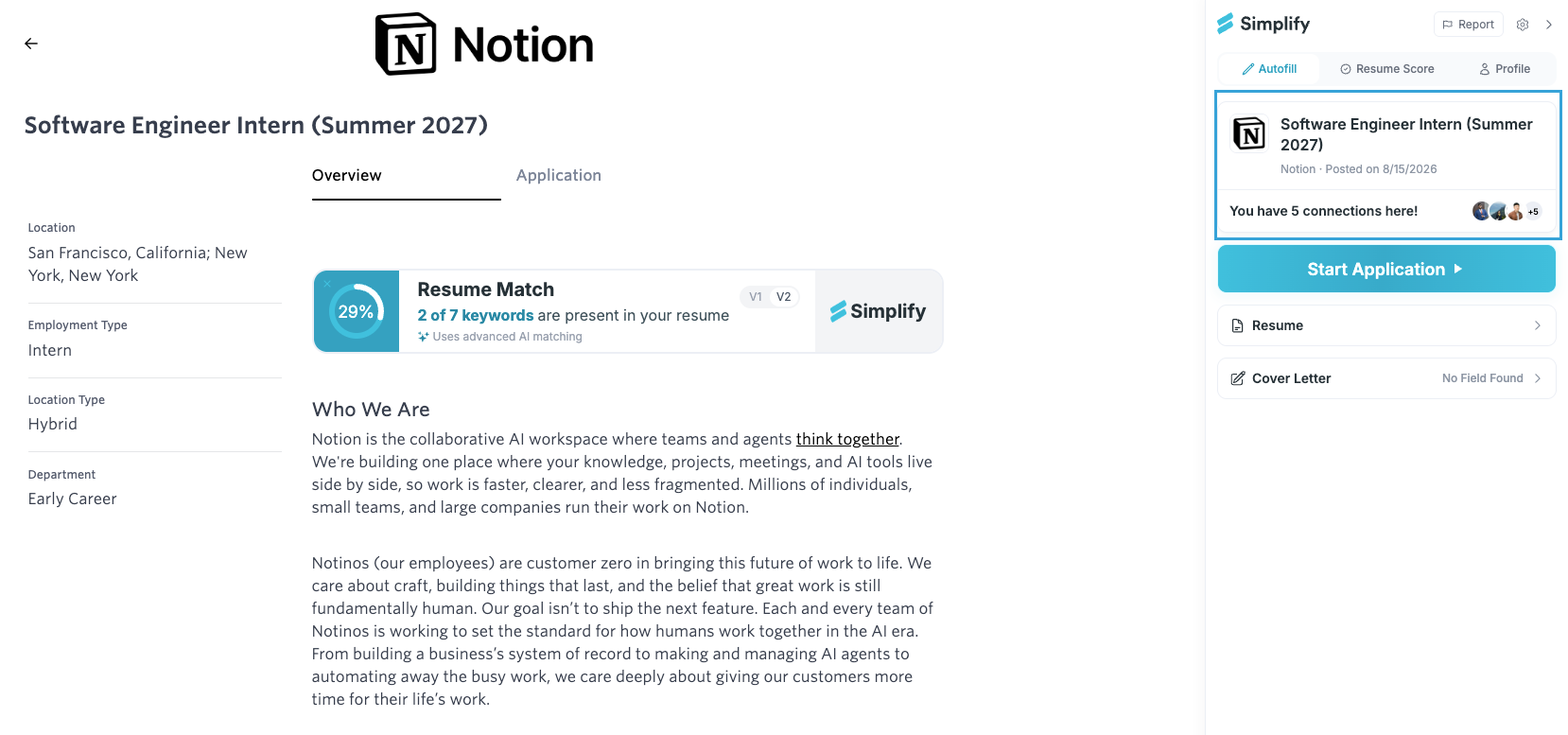Click the Simplify logo in match card
Image resolution: width=1568 pixels, height=735 pixels.
pyautogui.click(x=879, y=311)
